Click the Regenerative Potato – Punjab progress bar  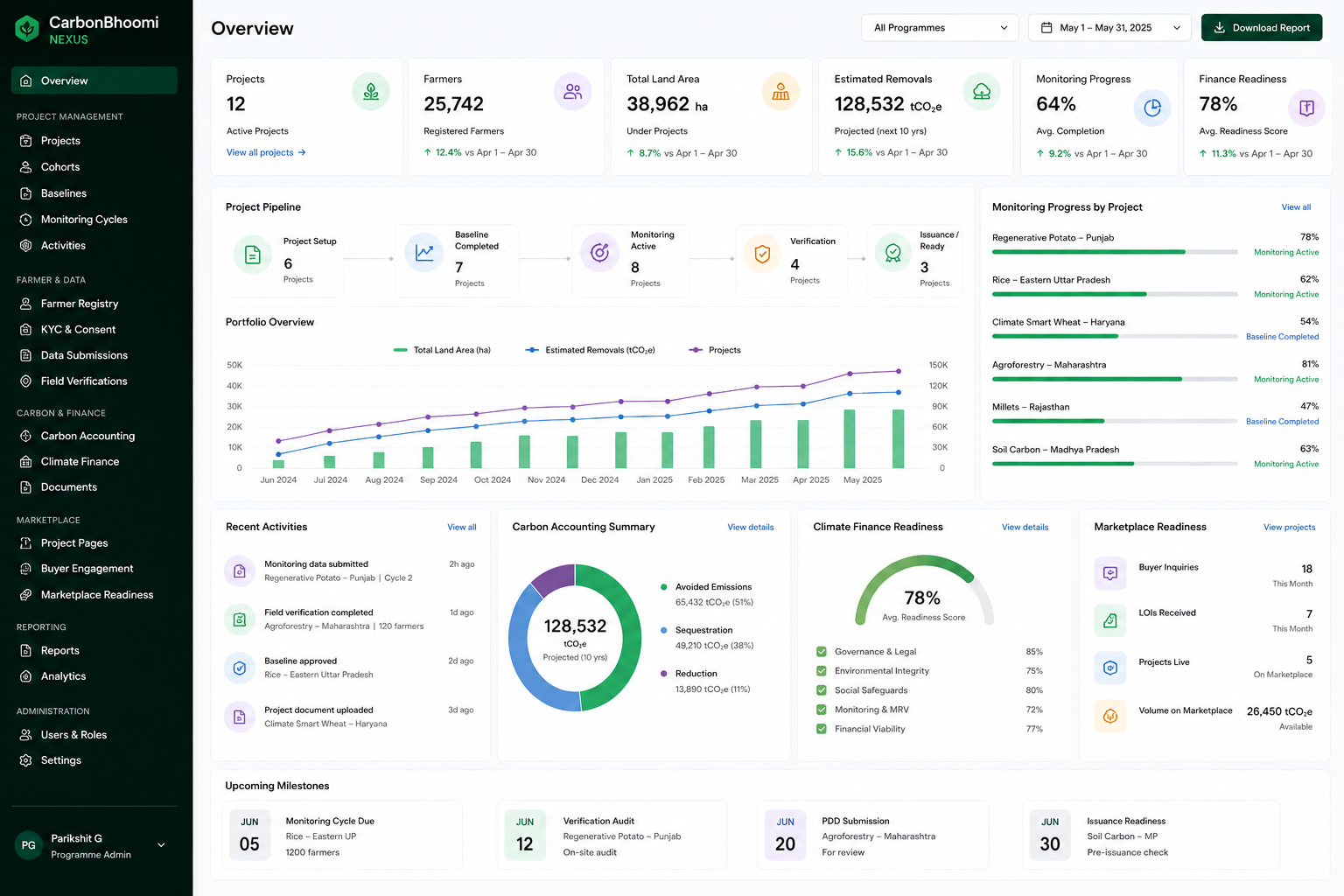tap(1115, 252)
